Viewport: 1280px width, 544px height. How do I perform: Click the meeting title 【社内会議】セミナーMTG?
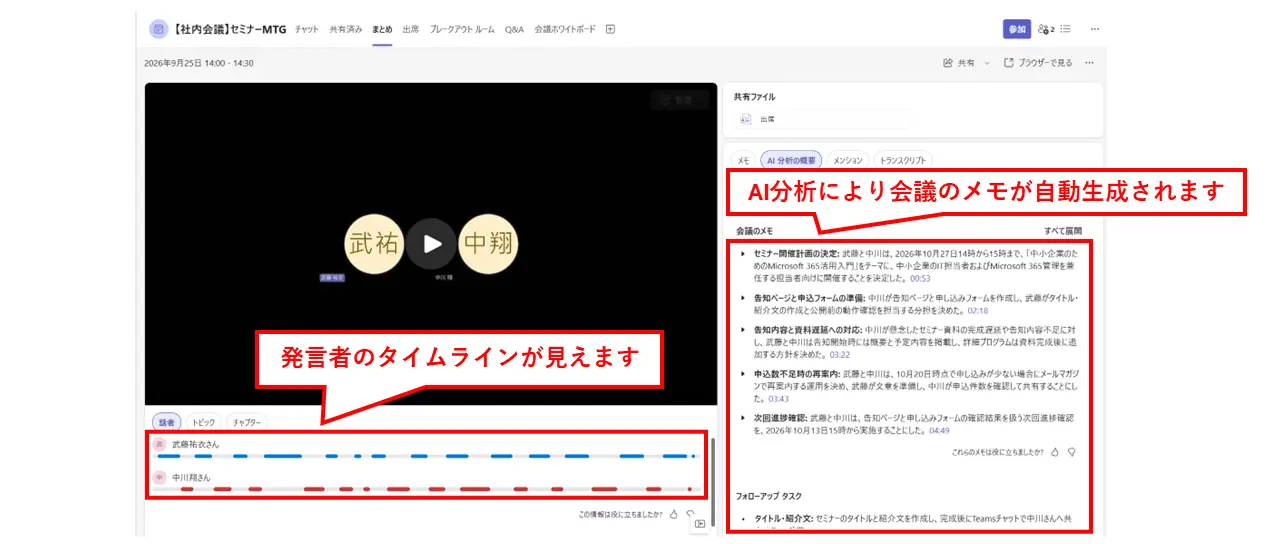point(230,29)
